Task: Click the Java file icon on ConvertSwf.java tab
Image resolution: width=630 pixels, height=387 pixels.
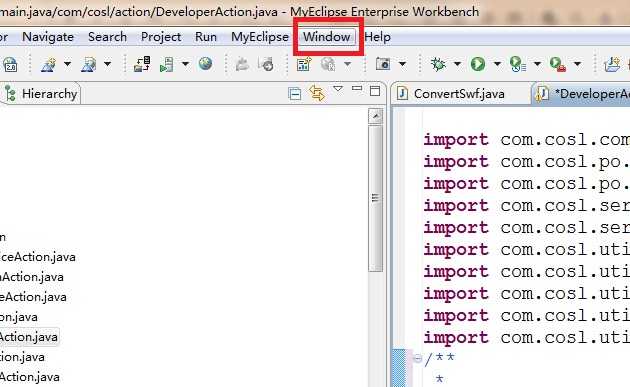Action: coord(402,93)
